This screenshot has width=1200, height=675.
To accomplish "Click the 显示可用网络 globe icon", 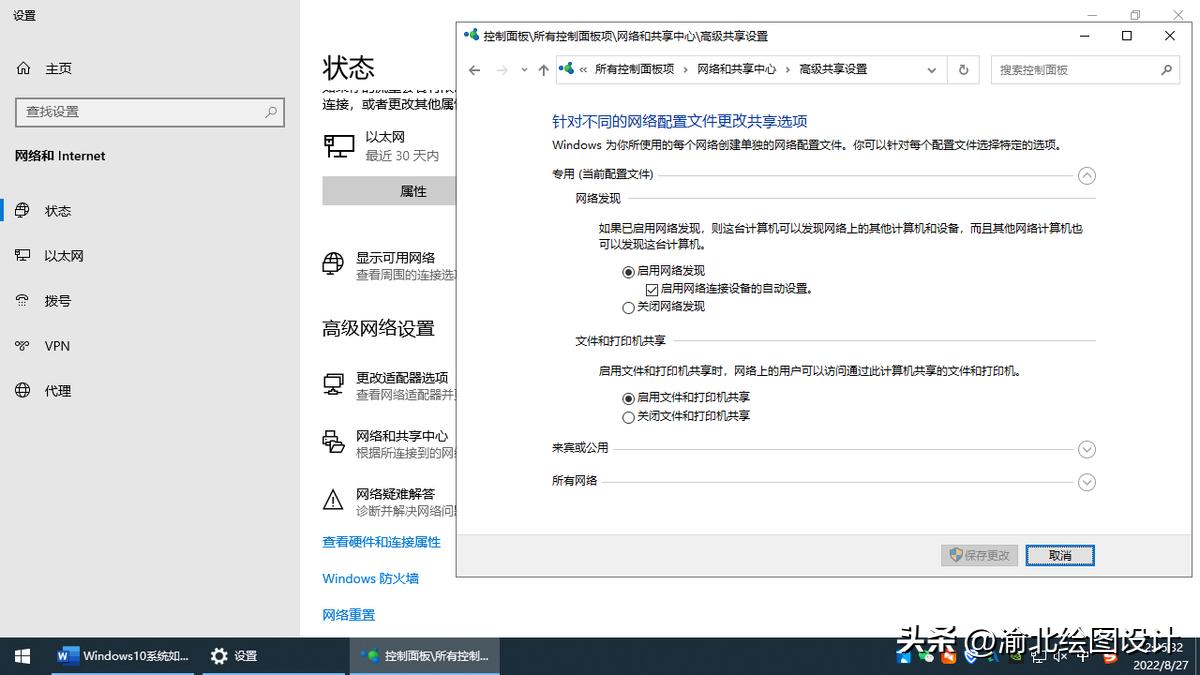I will tap(331, 265).
